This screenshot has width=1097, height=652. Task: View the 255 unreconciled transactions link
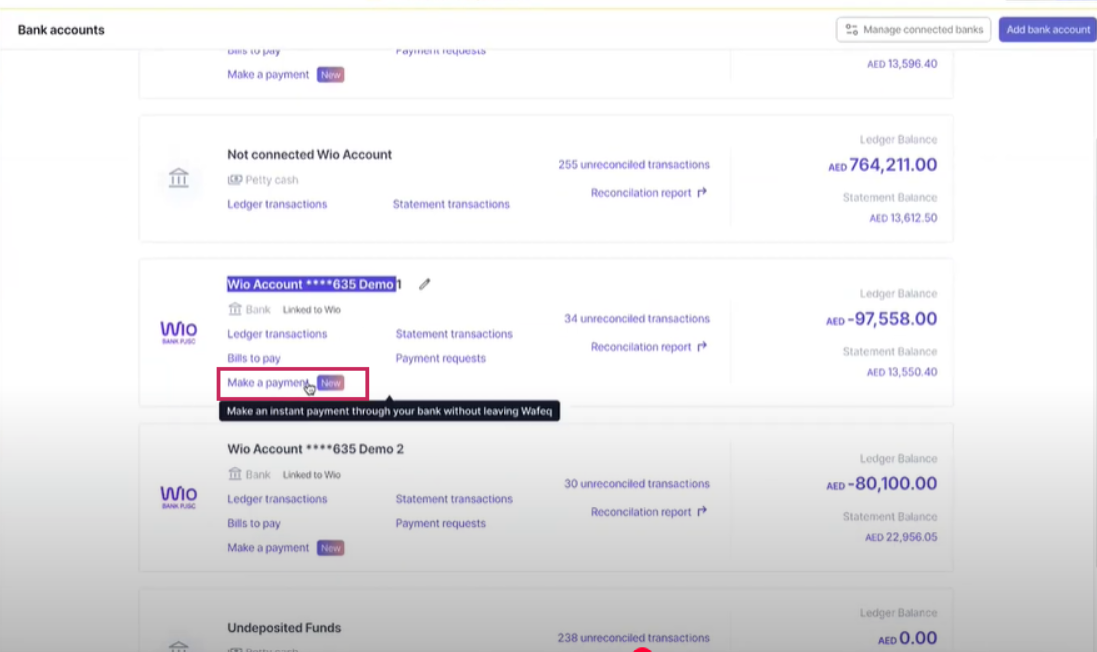coord(634,164)
